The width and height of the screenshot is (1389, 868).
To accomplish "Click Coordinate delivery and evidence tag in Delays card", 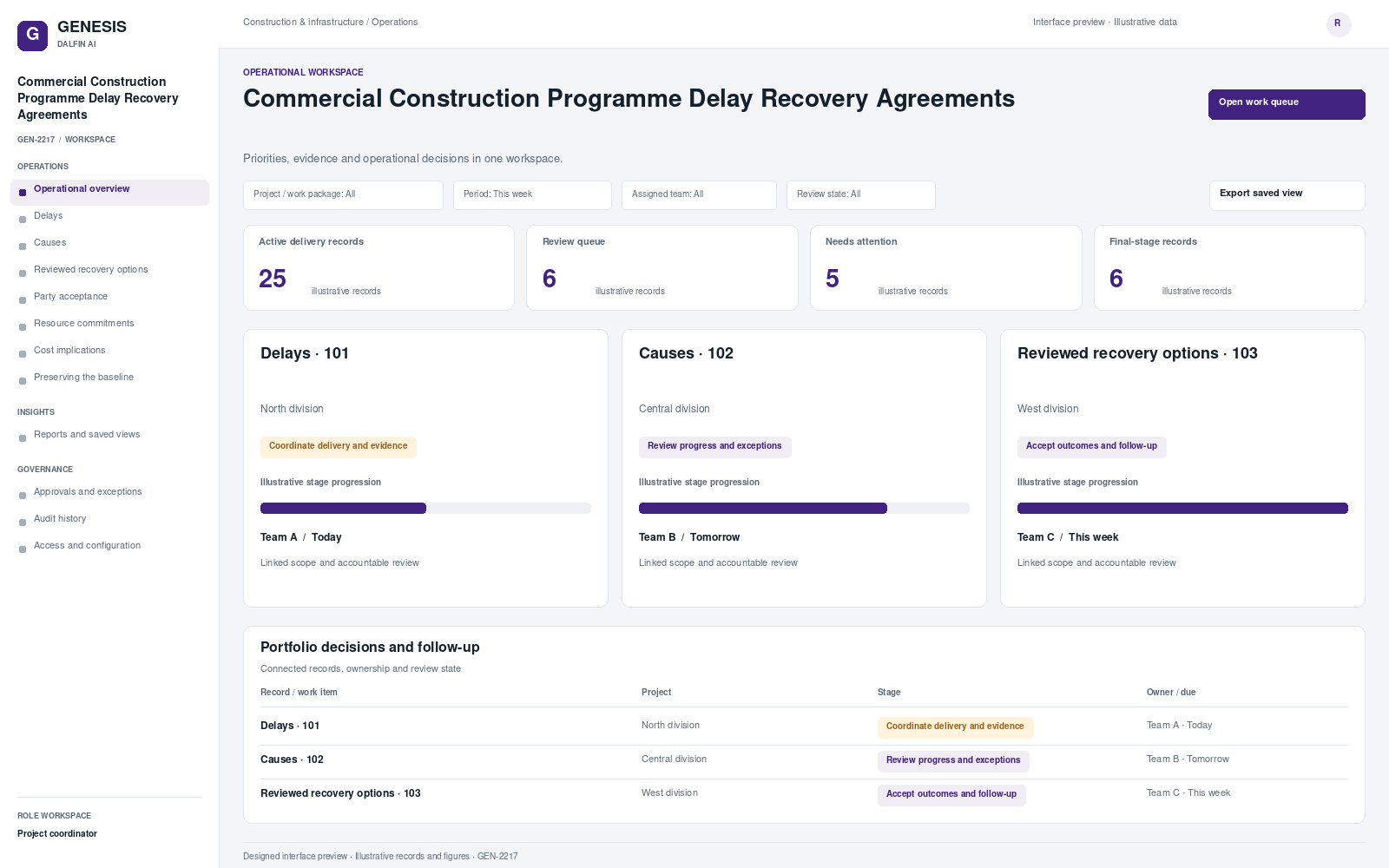I will [339, 446].
